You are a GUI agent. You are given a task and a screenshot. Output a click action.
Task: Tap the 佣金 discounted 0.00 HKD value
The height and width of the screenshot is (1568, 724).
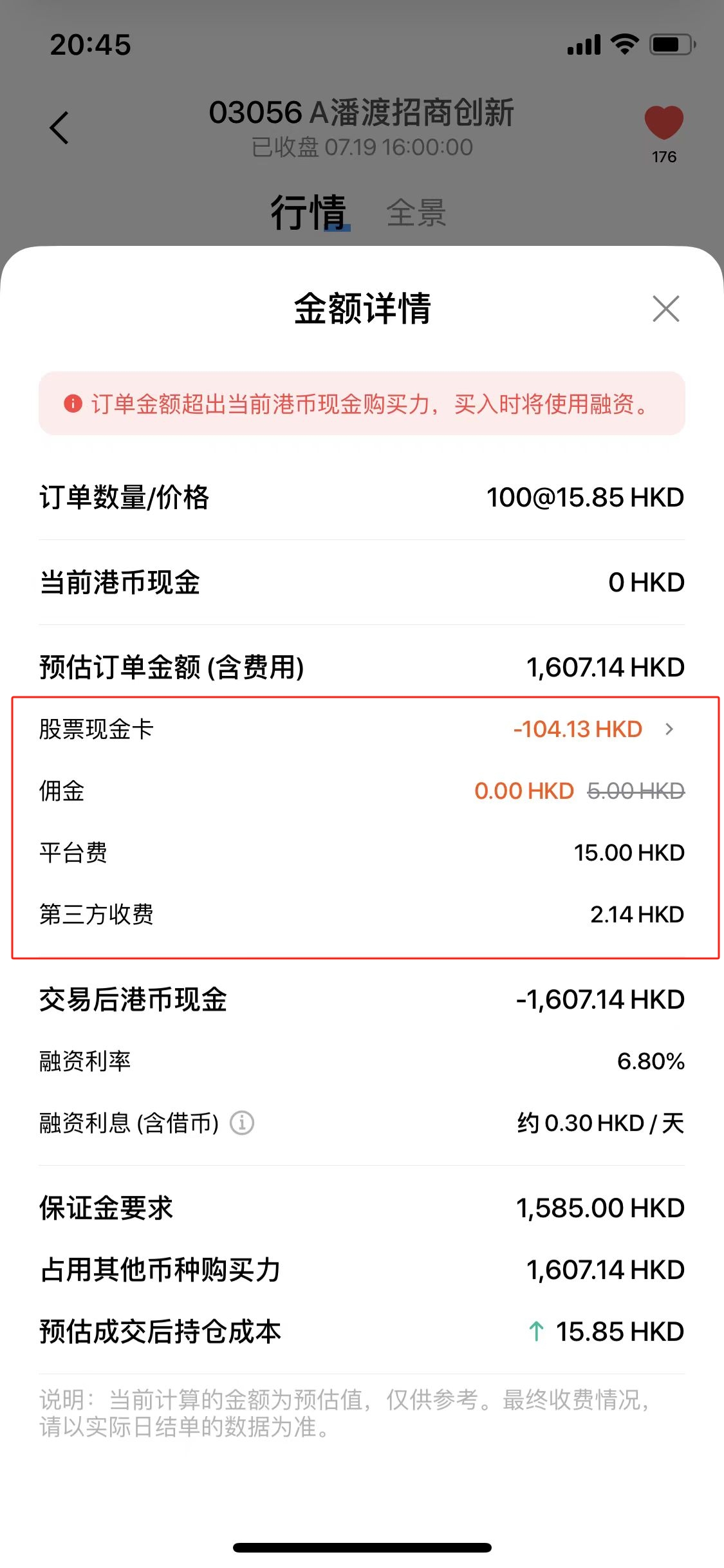[524, 790]
